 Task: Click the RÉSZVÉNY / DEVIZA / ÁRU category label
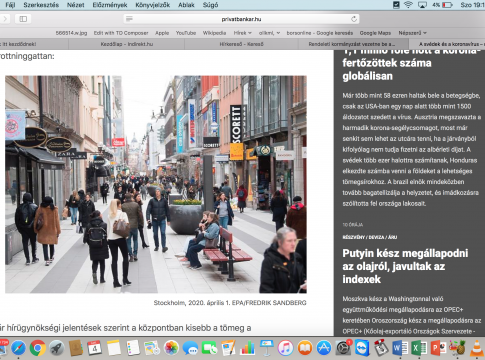click(x=370, y=237)
